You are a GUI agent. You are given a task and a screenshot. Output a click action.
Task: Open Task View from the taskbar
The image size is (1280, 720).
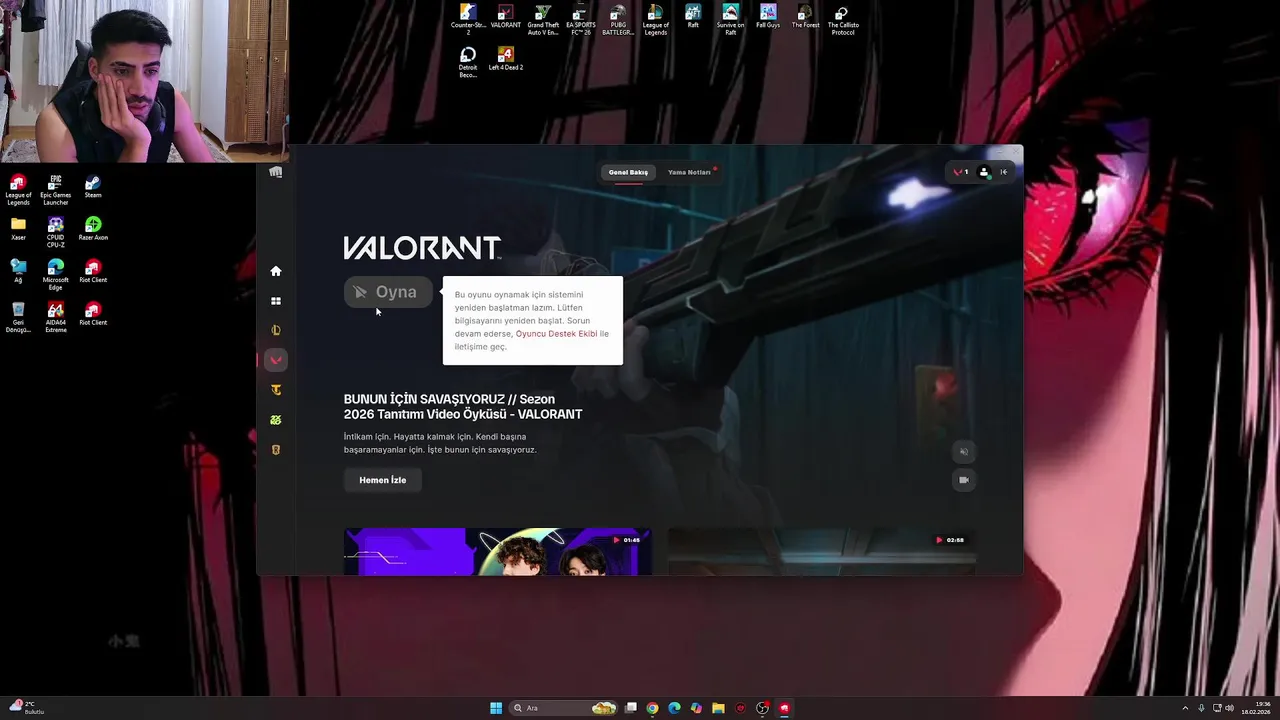tap(631, 708)
